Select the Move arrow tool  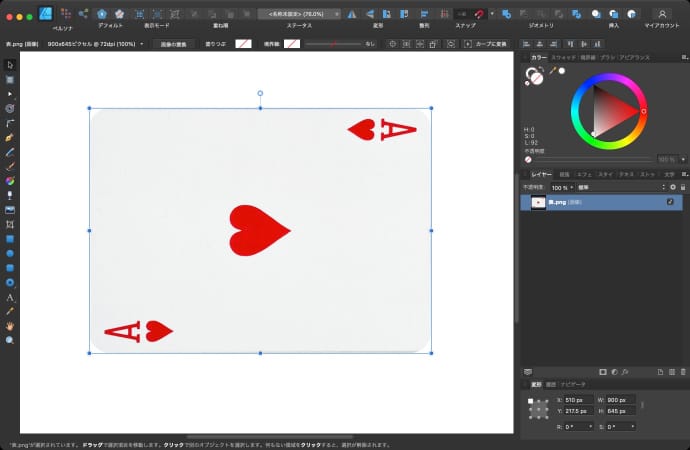coord(10,65)
